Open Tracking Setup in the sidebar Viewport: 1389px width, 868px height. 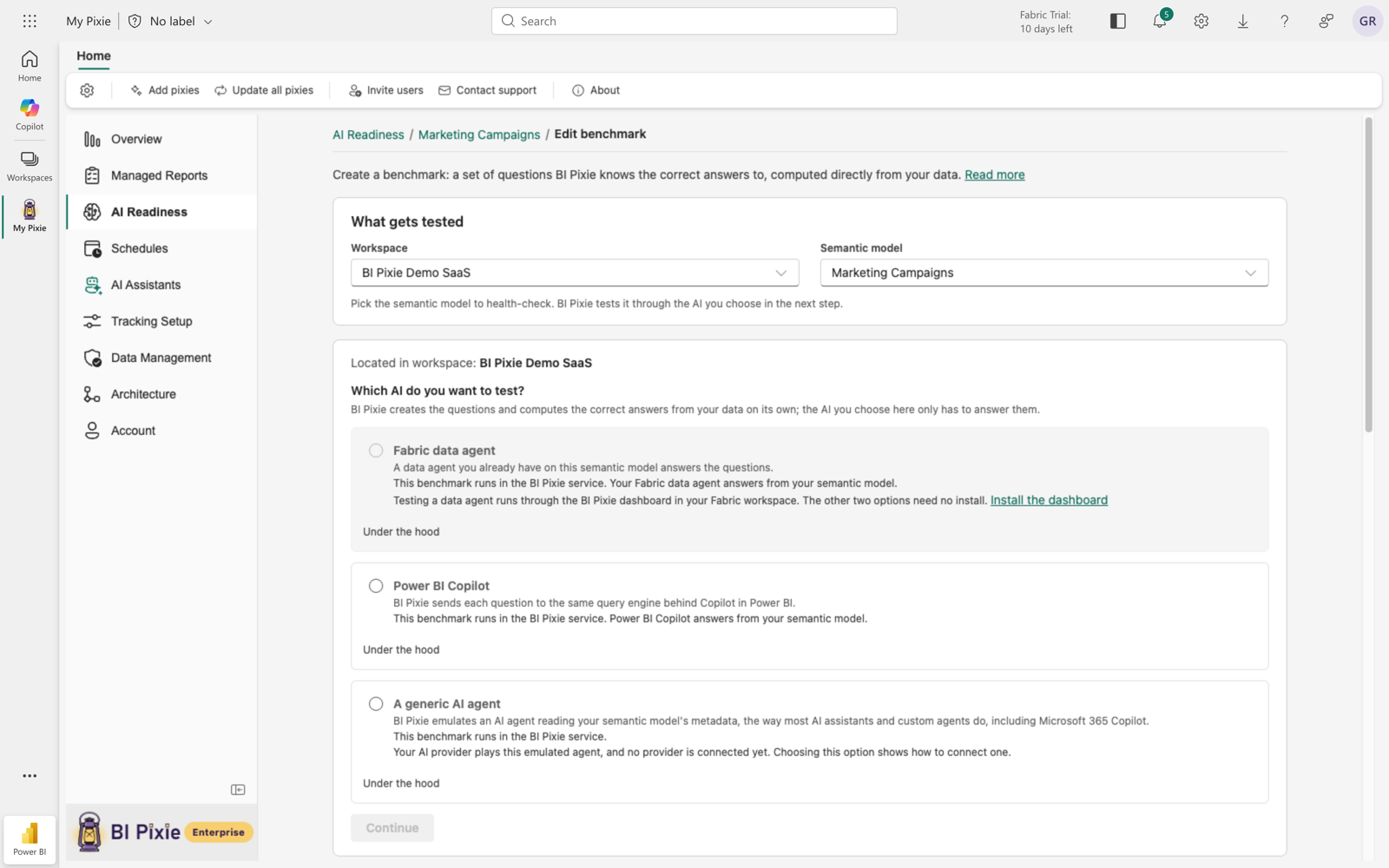click(161, 321)
